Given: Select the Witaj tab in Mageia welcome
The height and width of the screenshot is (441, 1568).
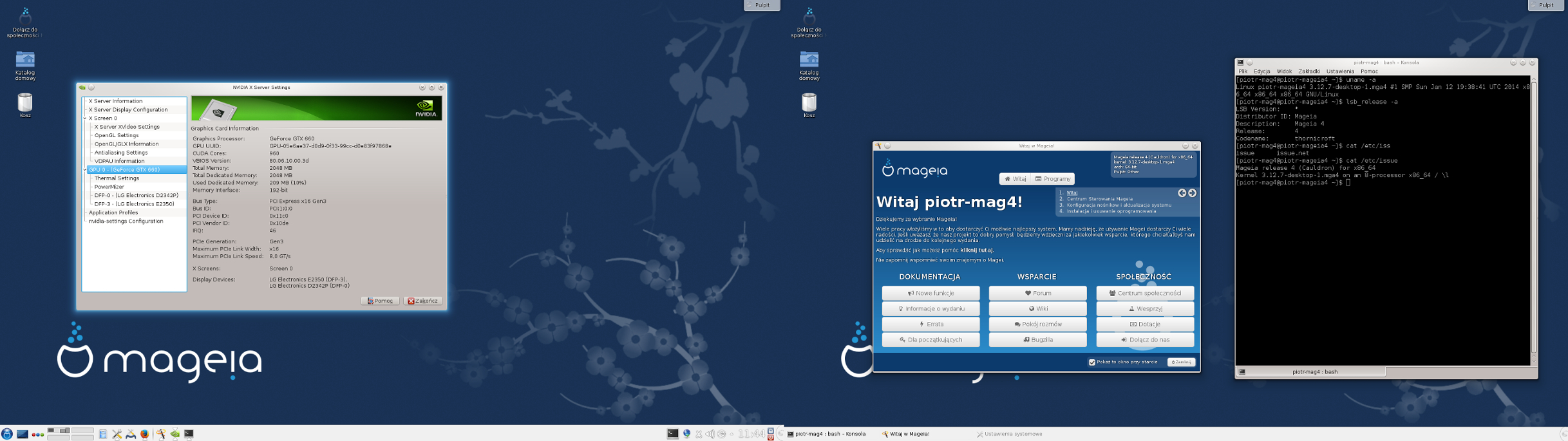Looking at the screenshot, I should tap(1015, 179).
